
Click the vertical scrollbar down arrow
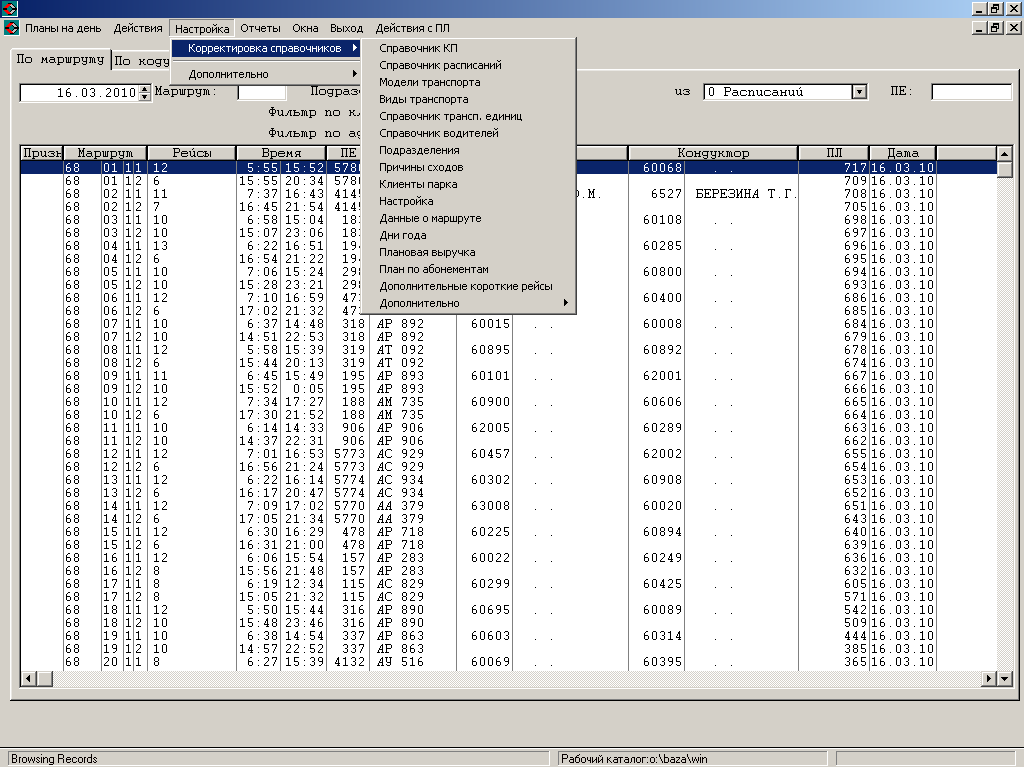[x=1005, y=678]
